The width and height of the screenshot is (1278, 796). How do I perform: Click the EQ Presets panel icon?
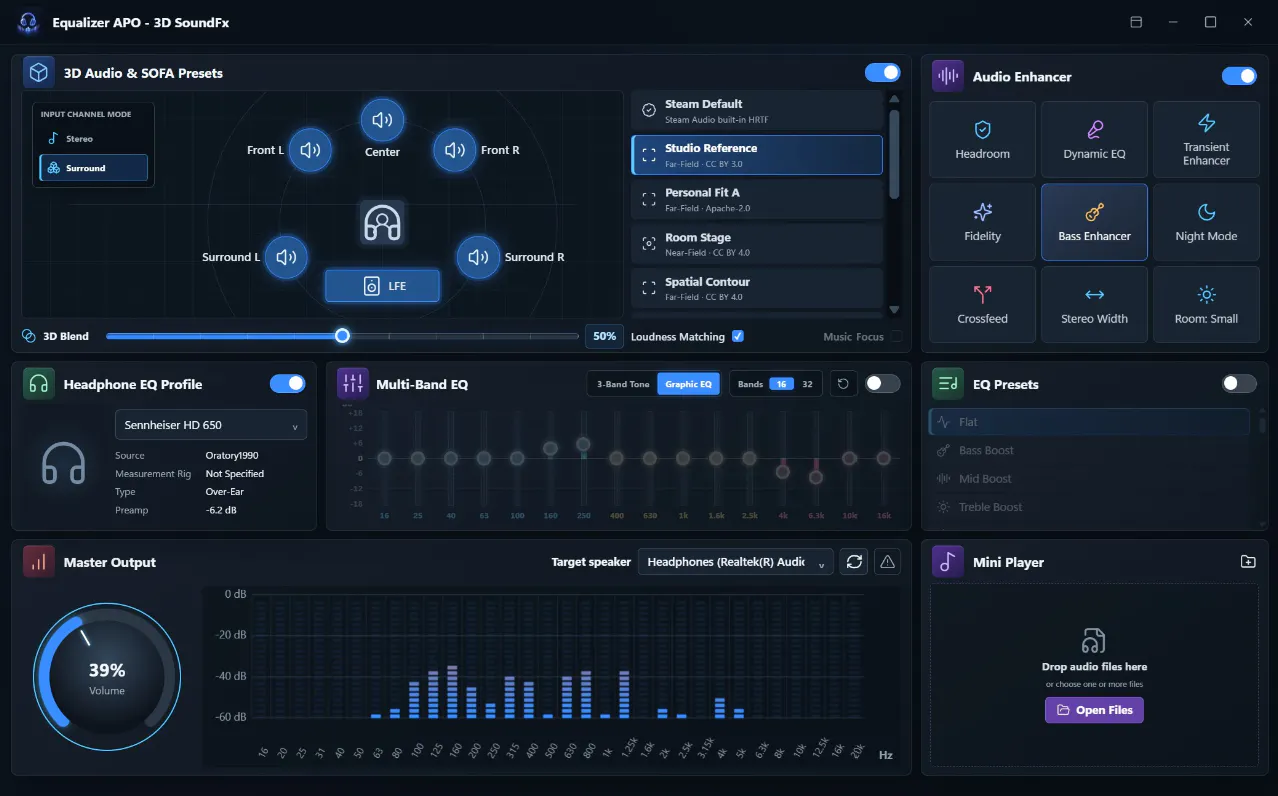(x=948, y=383)
